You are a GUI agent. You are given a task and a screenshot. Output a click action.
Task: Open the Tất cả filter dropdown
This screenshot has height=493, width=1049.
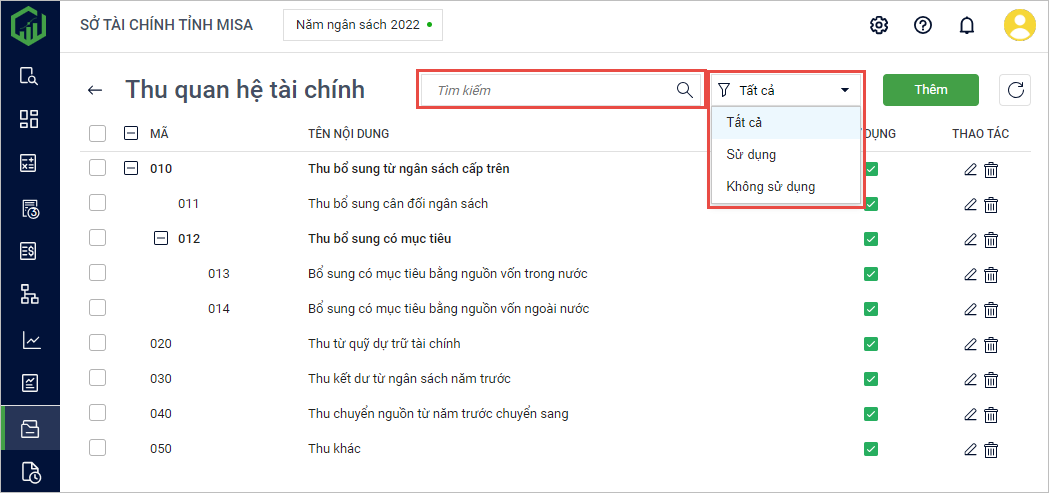pyautogui.click(x=786, y=90)
